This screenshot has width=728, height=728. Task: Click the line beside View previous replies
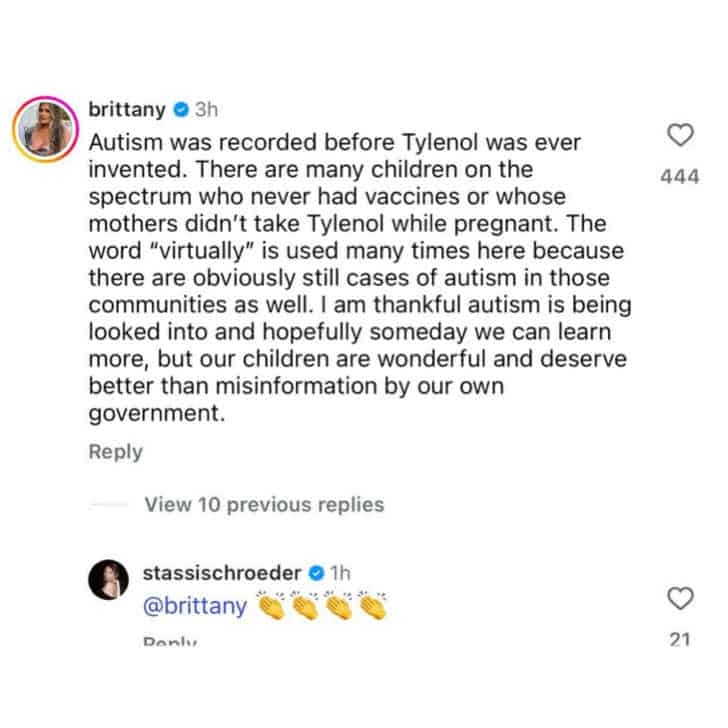pyautogui.click(x=109, y=506)
